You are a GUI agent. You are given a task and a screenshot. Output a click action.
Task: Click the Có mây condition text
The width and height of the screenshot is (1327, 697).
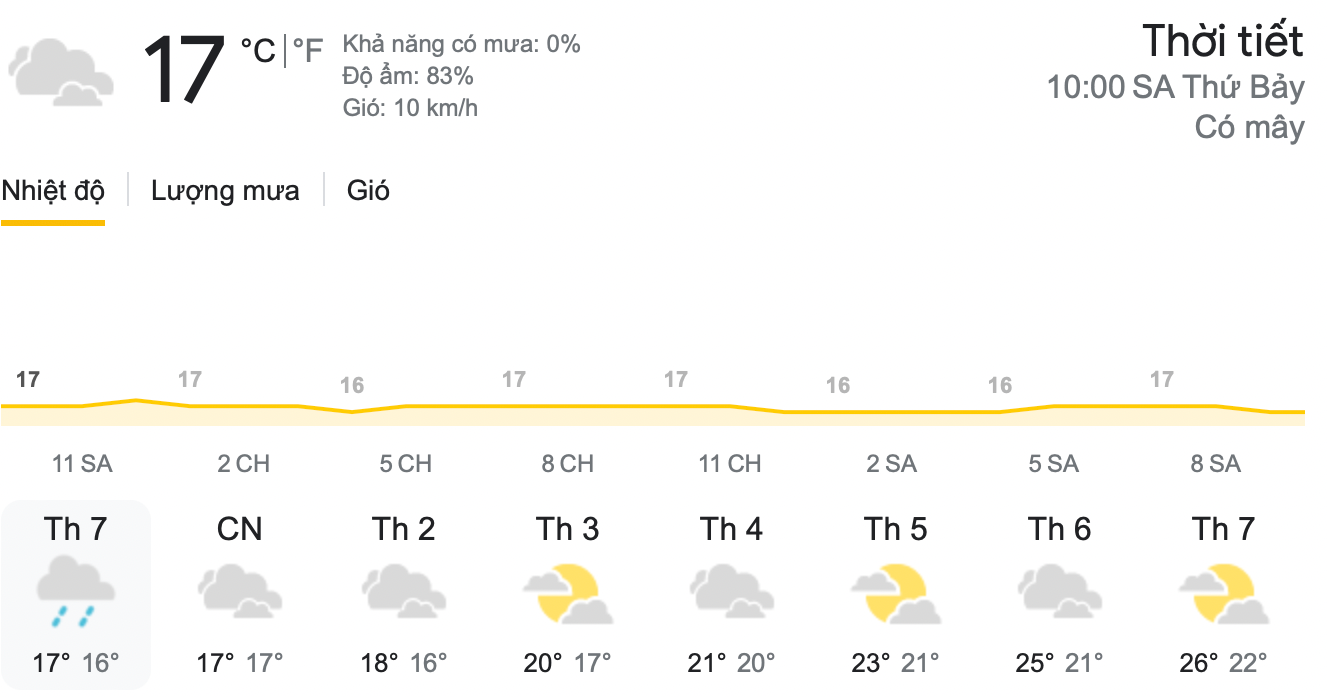click(x=1249, y=128)
